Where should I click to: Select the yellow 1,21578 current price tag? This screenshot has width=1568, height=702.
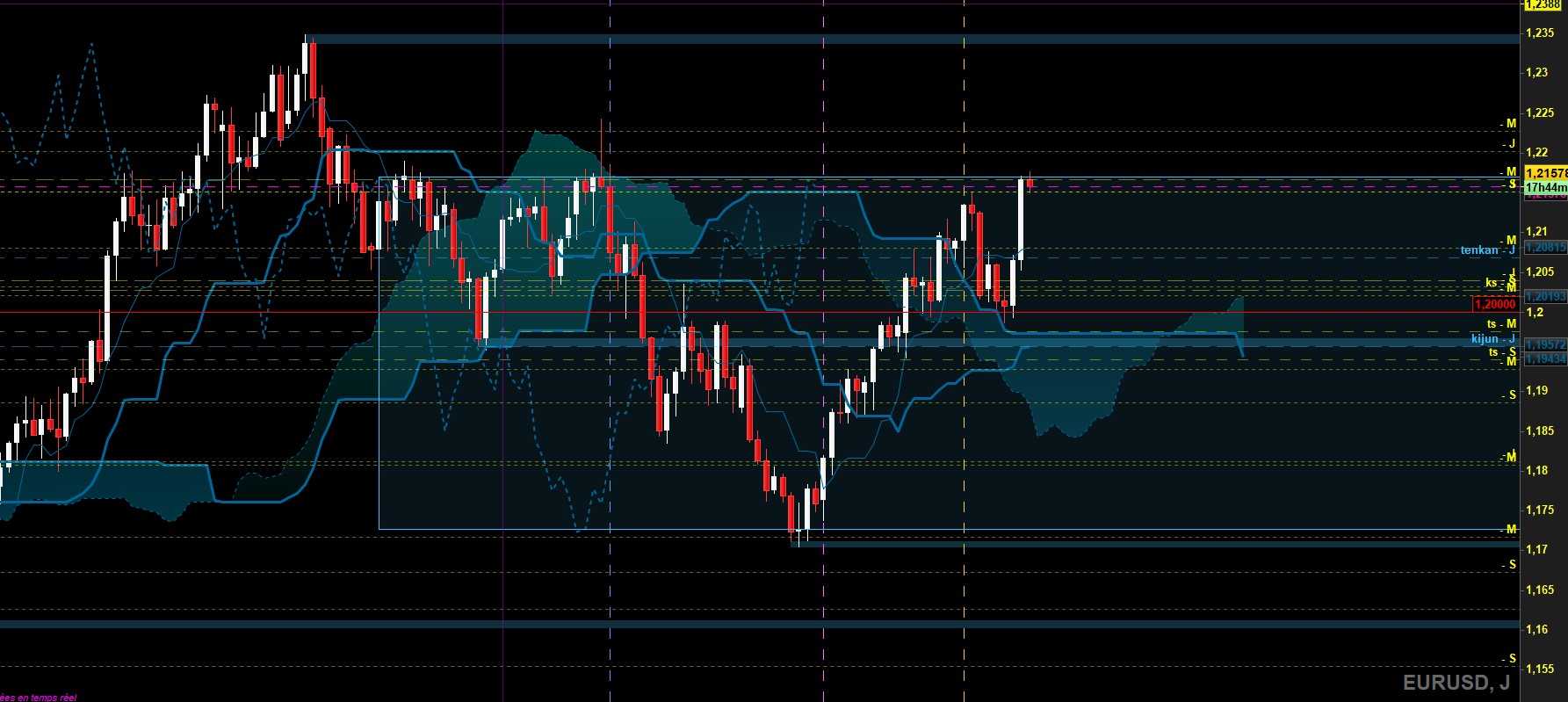[x=1545, y=174]
